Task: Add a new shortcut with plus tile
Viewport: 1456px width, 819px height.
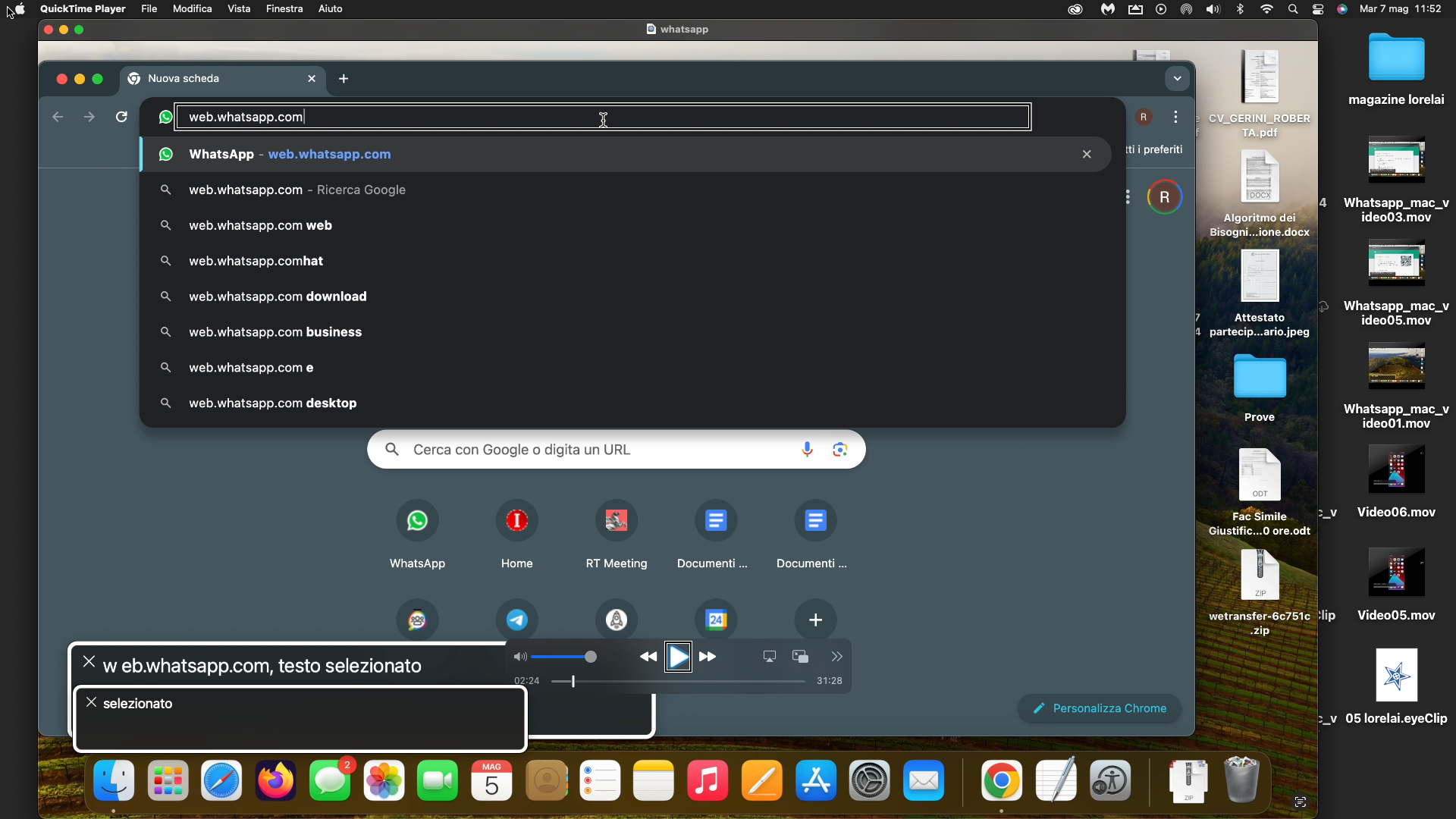Action: click(x=815, y=620)
